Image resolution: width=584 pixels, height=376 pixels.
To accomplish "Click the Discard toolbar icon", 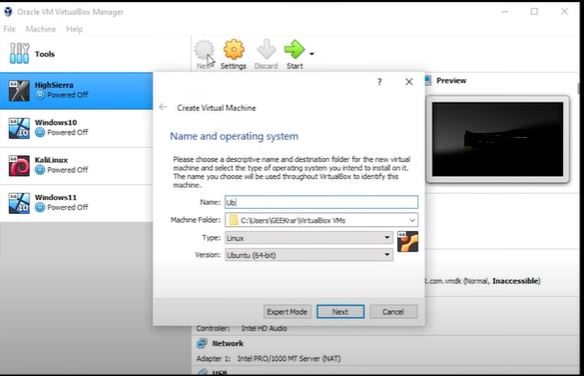I will [x=266, y=49].
